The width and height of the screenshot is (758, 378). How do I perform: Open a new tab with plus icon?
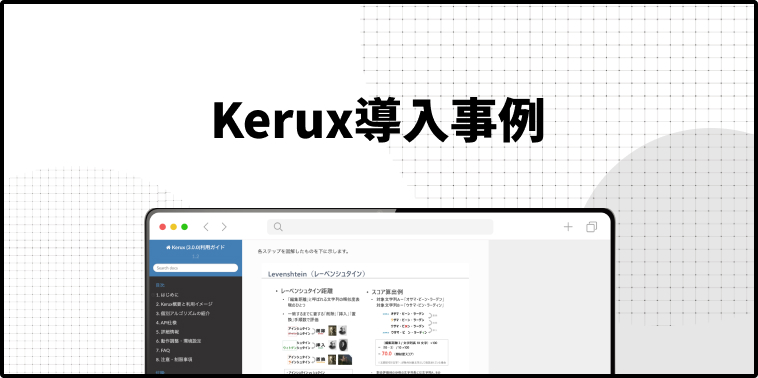[x=568, y=227]
